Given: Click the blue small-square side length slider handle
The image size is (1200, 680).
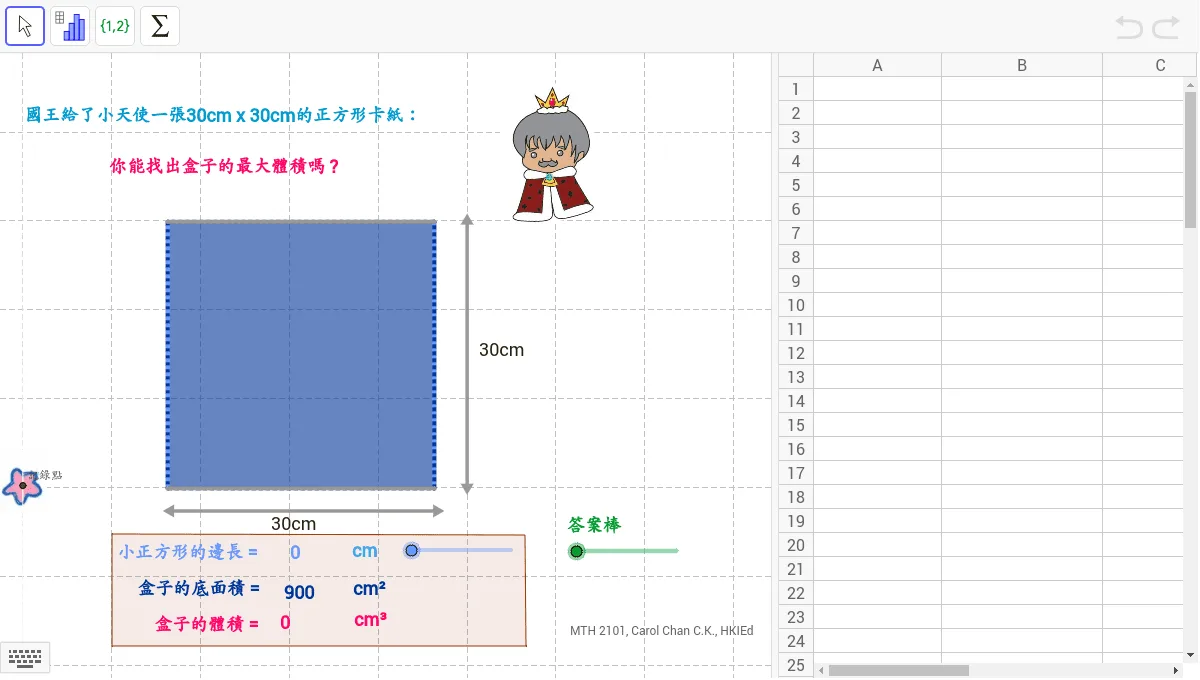Looking at the screenshot, I should click(x=411, y=550).
